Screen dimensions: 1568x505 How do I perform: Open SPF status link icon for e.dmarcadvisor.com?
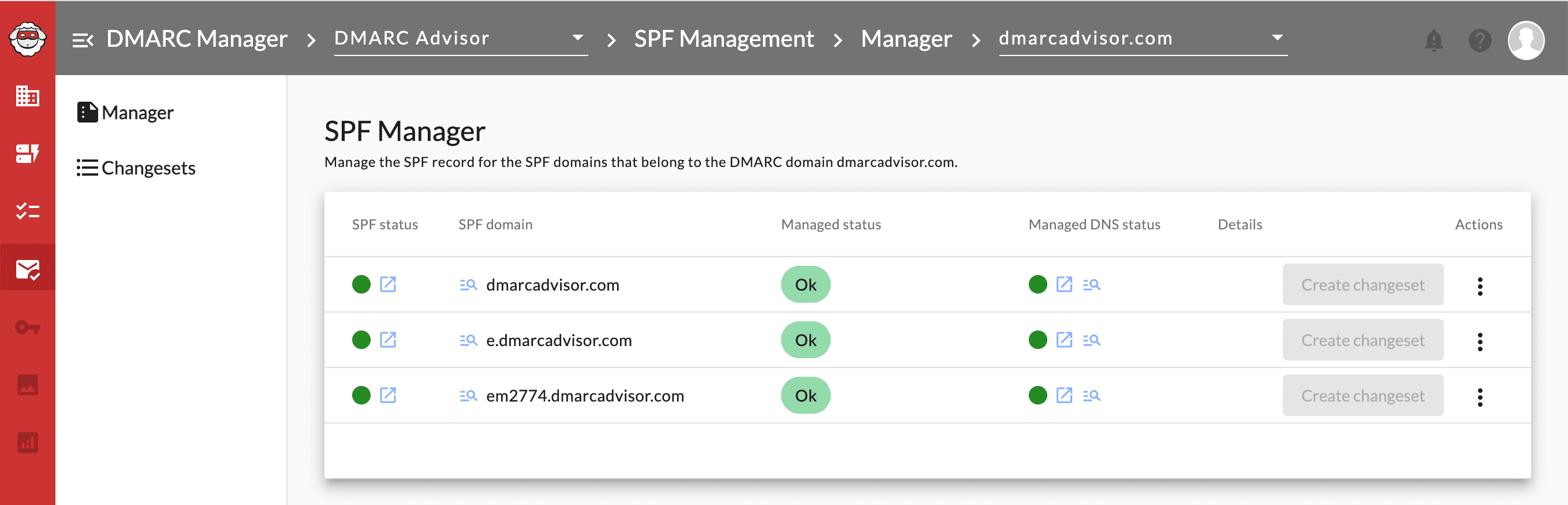coord(388,339)
